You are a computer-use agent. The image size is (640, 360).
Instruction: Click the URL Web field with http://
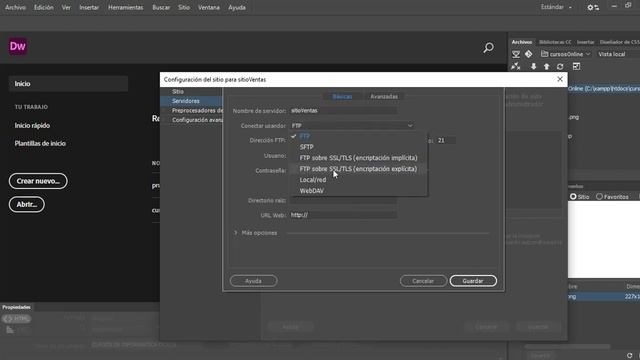(x=343, y=215)
